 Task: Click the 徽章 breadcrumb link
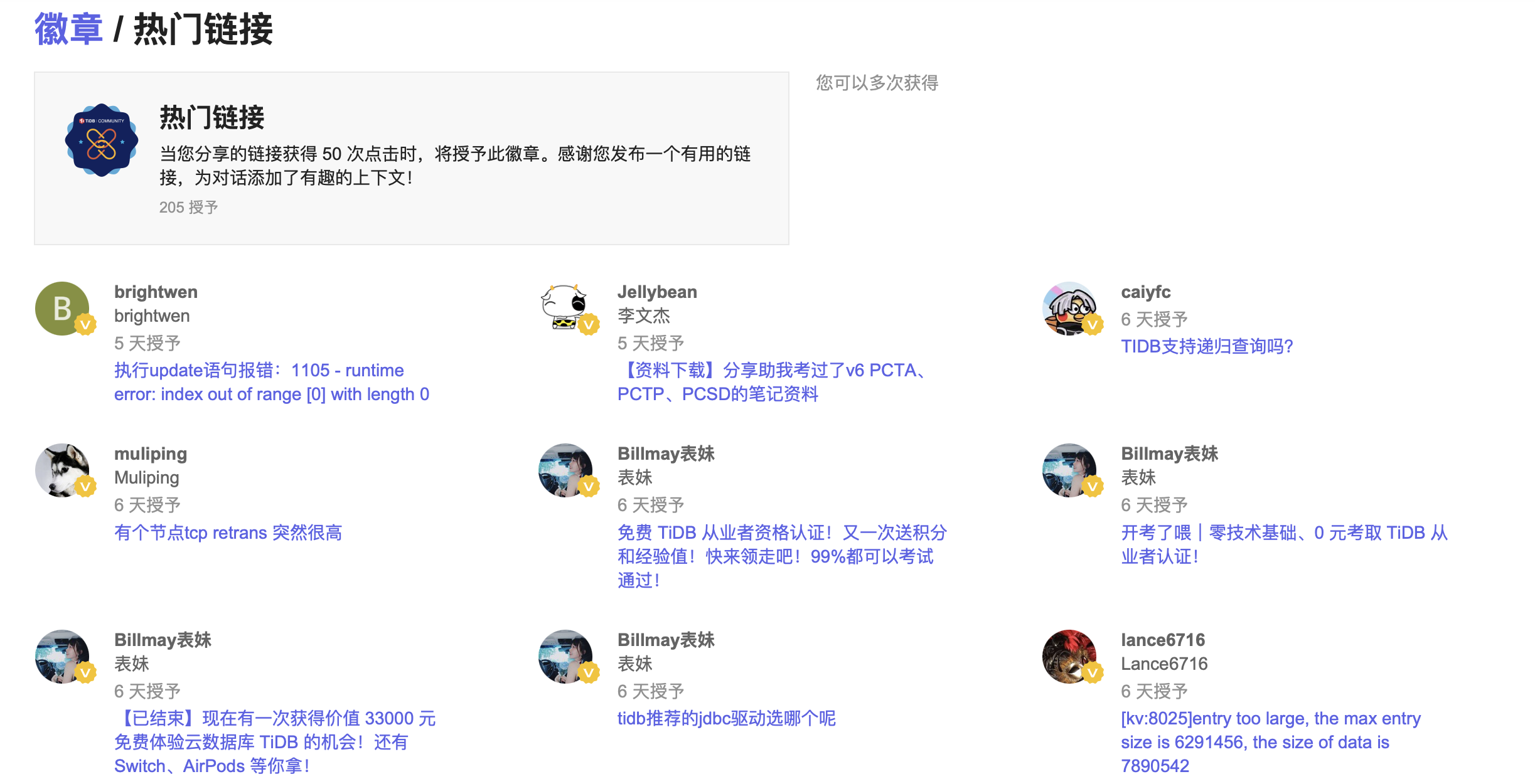tap(68, 29)
